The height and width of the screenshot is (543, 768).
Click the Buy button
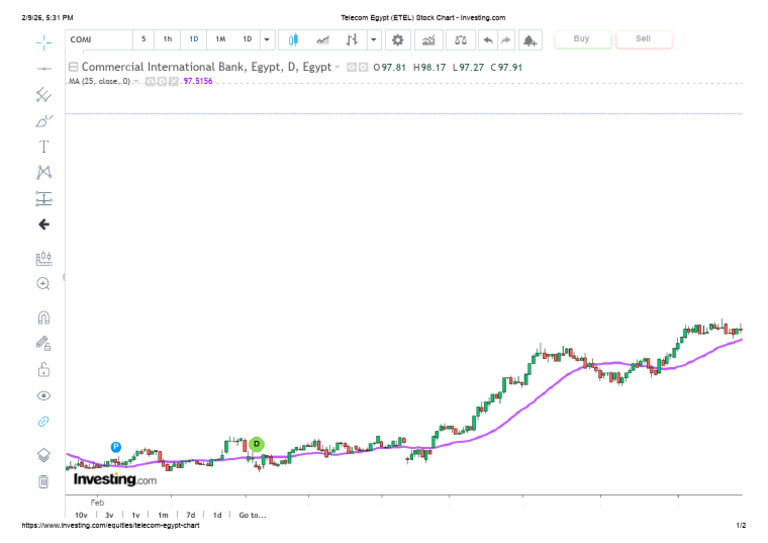[581, 39]
